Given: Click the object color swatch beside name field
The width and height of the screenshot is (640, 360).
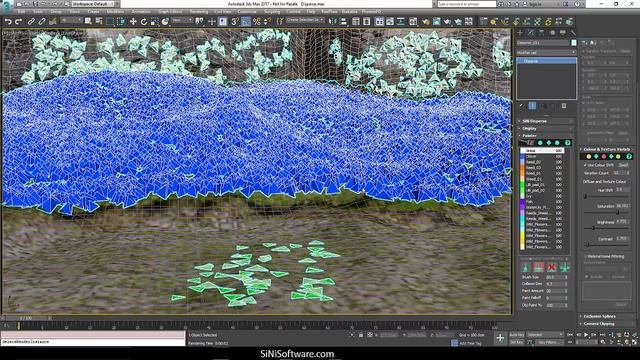Looking at the screenshot, I should (574, 43).
